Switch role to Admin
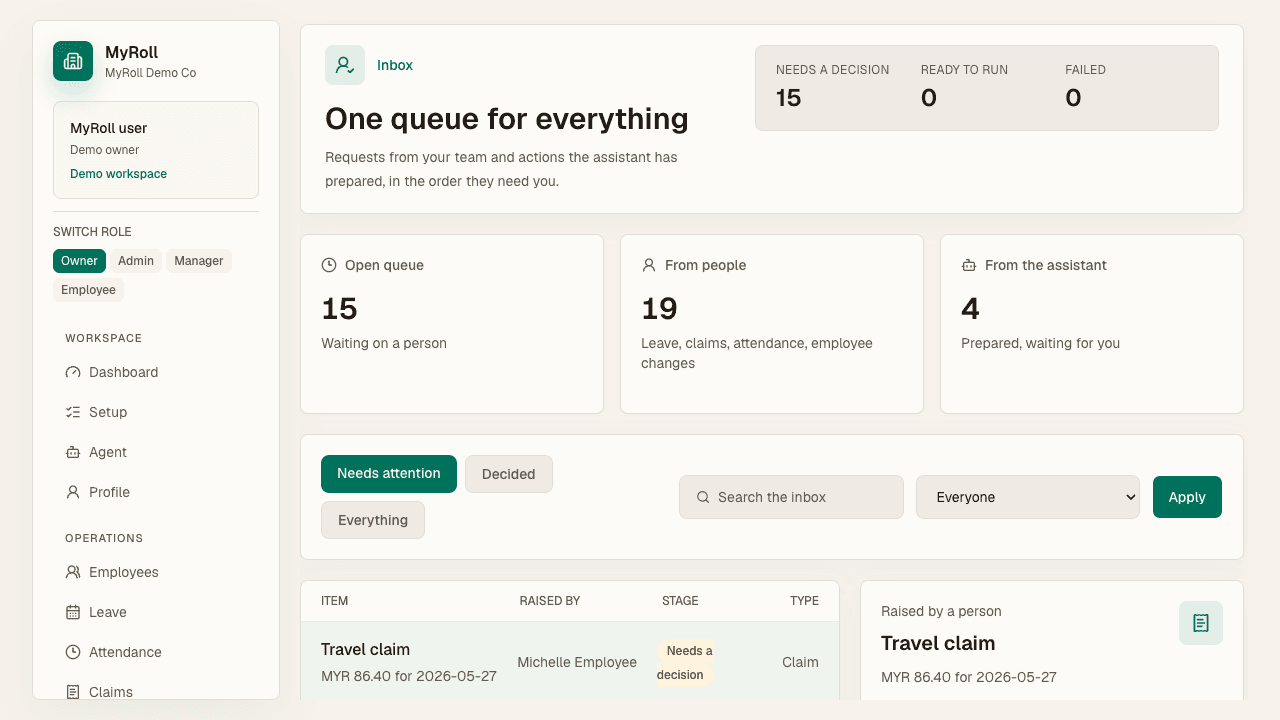The width and height of the screenshot is (1280, 720). point(136,261)
